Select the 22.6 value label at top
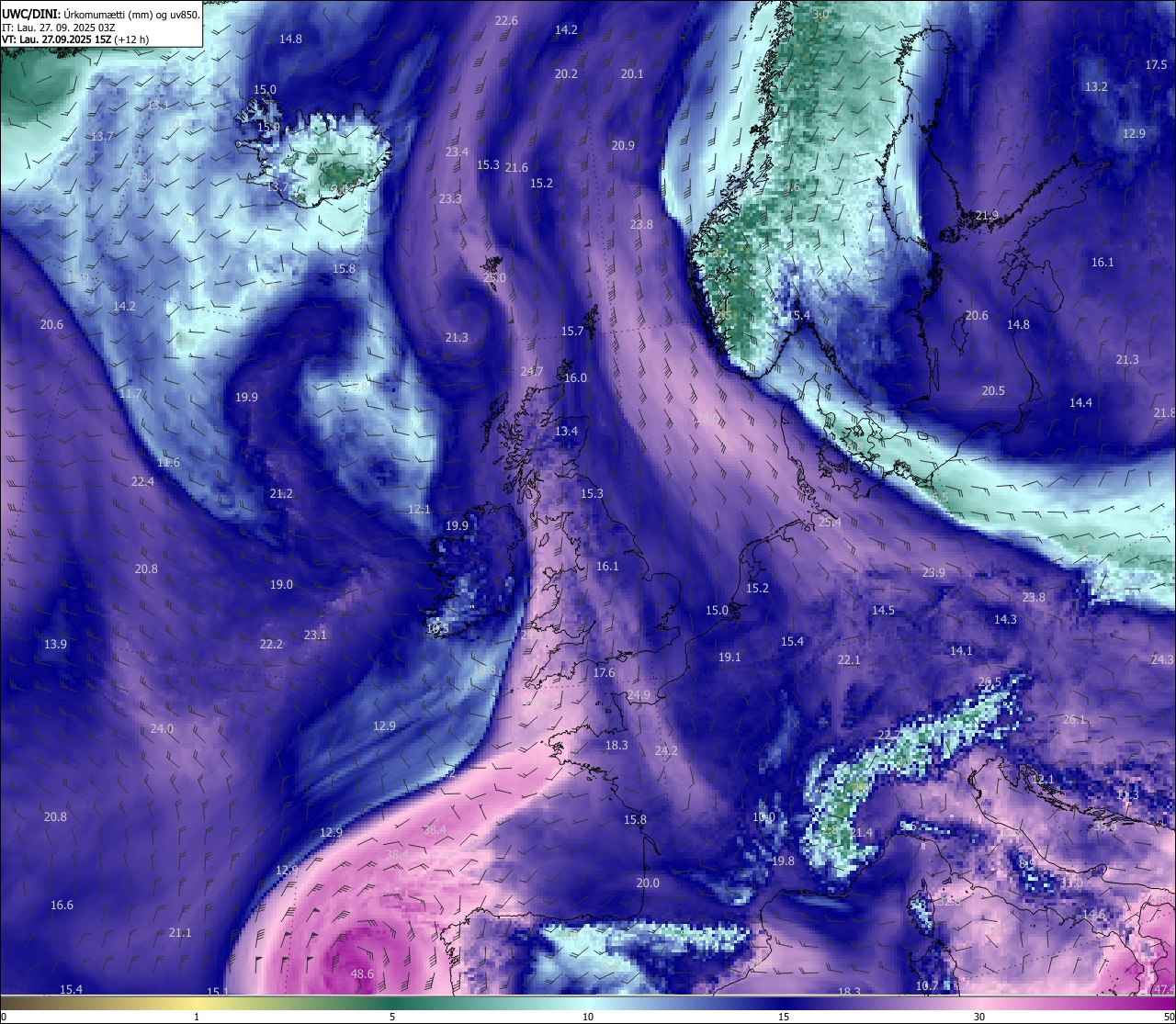The width and height of the screenshot is (1176, 1024). [506, 20]
